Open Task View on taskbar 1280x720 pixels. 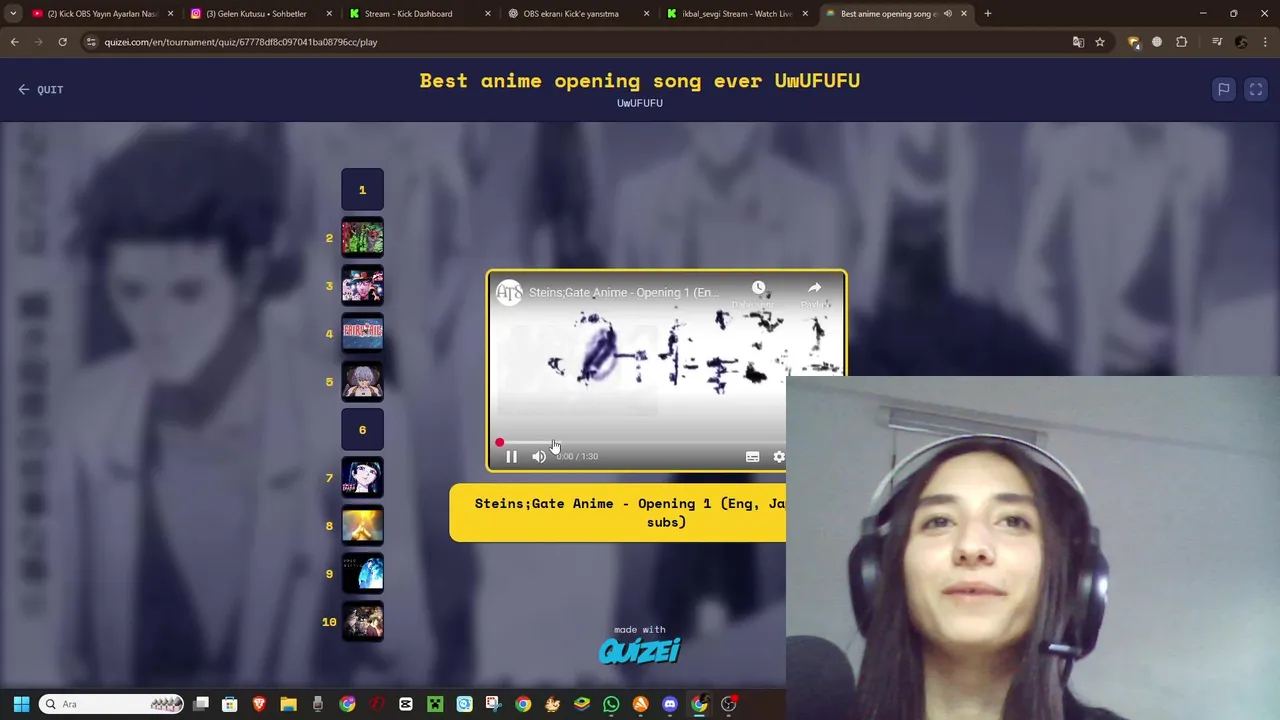pos(201,704)
